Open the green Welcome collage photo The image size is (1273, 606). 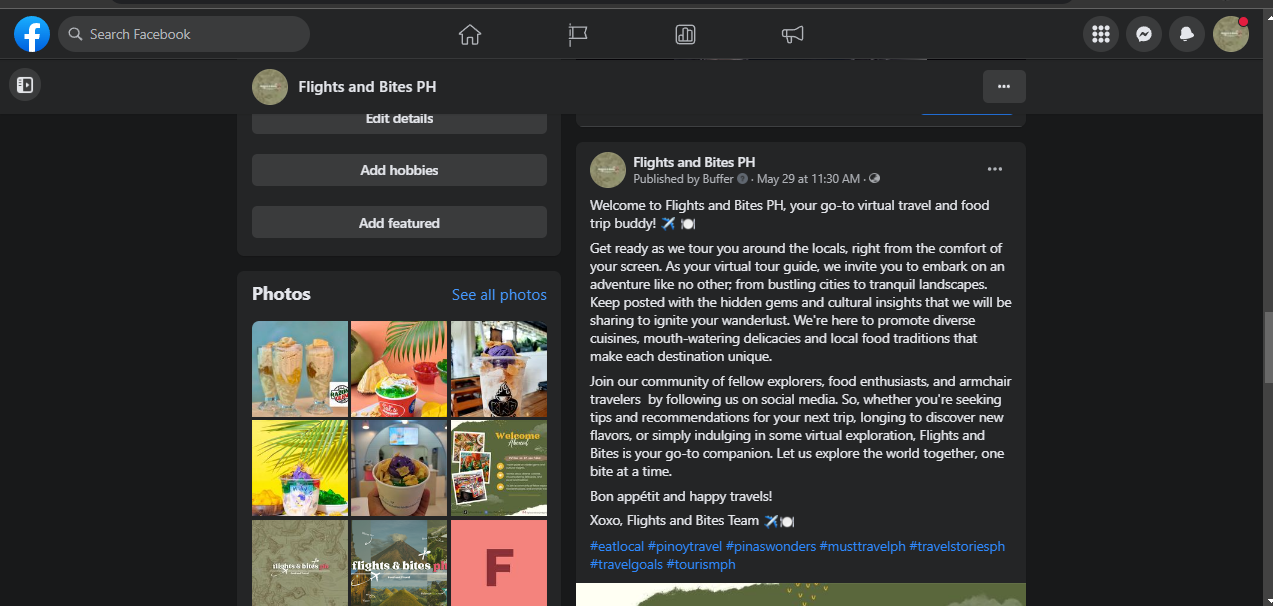point(499,468)
